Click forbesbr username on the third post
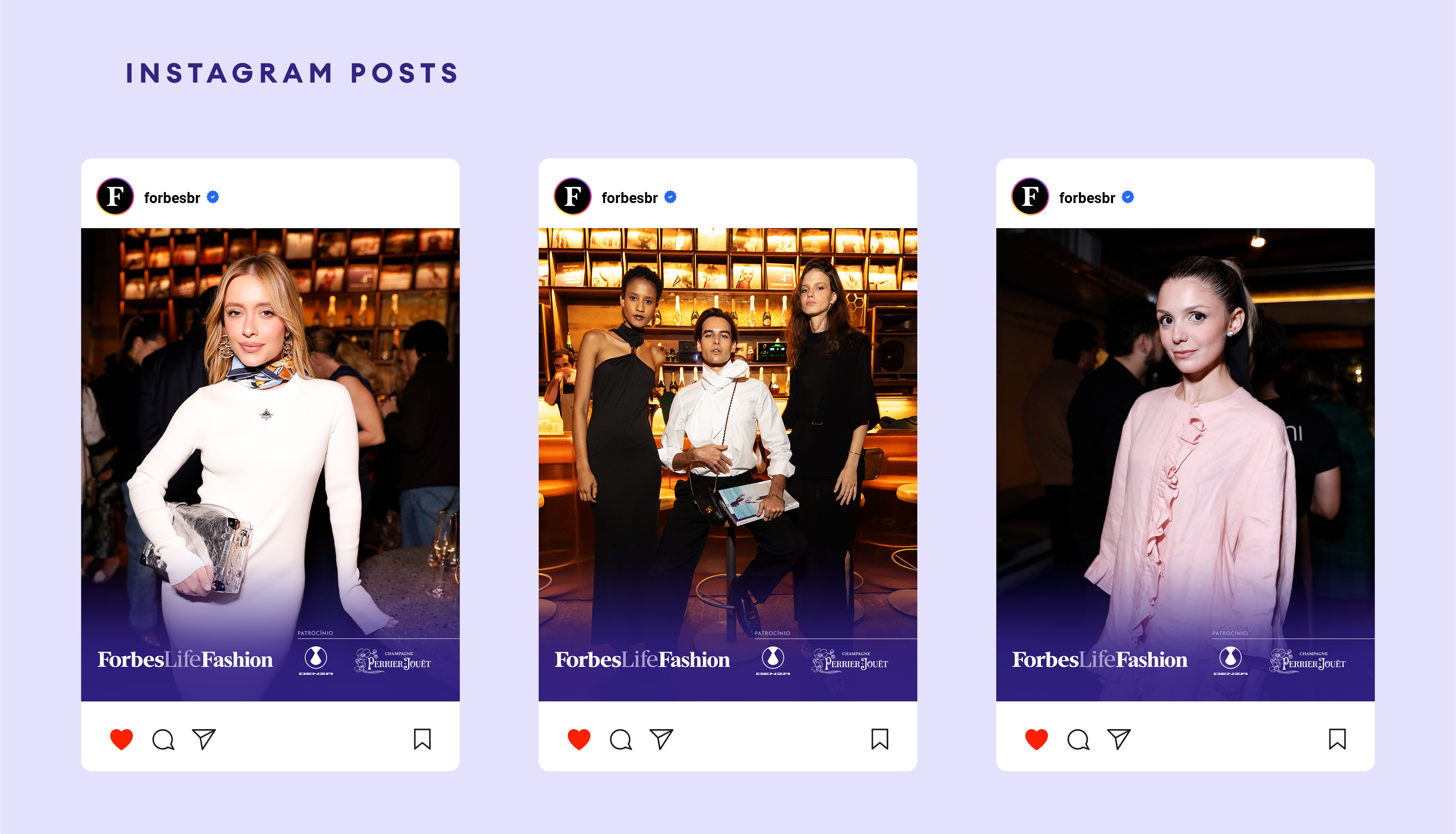The height and width of the screenshot is (834, 1456). 1087,198
